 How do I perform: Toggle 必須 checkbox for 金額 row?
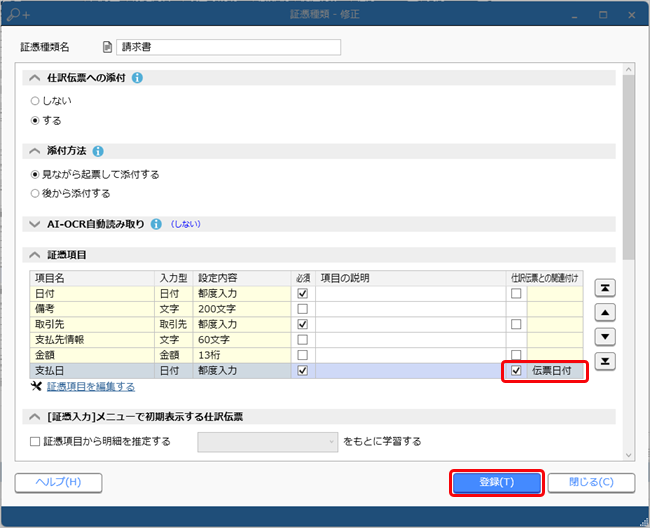[x=303, y=355]
